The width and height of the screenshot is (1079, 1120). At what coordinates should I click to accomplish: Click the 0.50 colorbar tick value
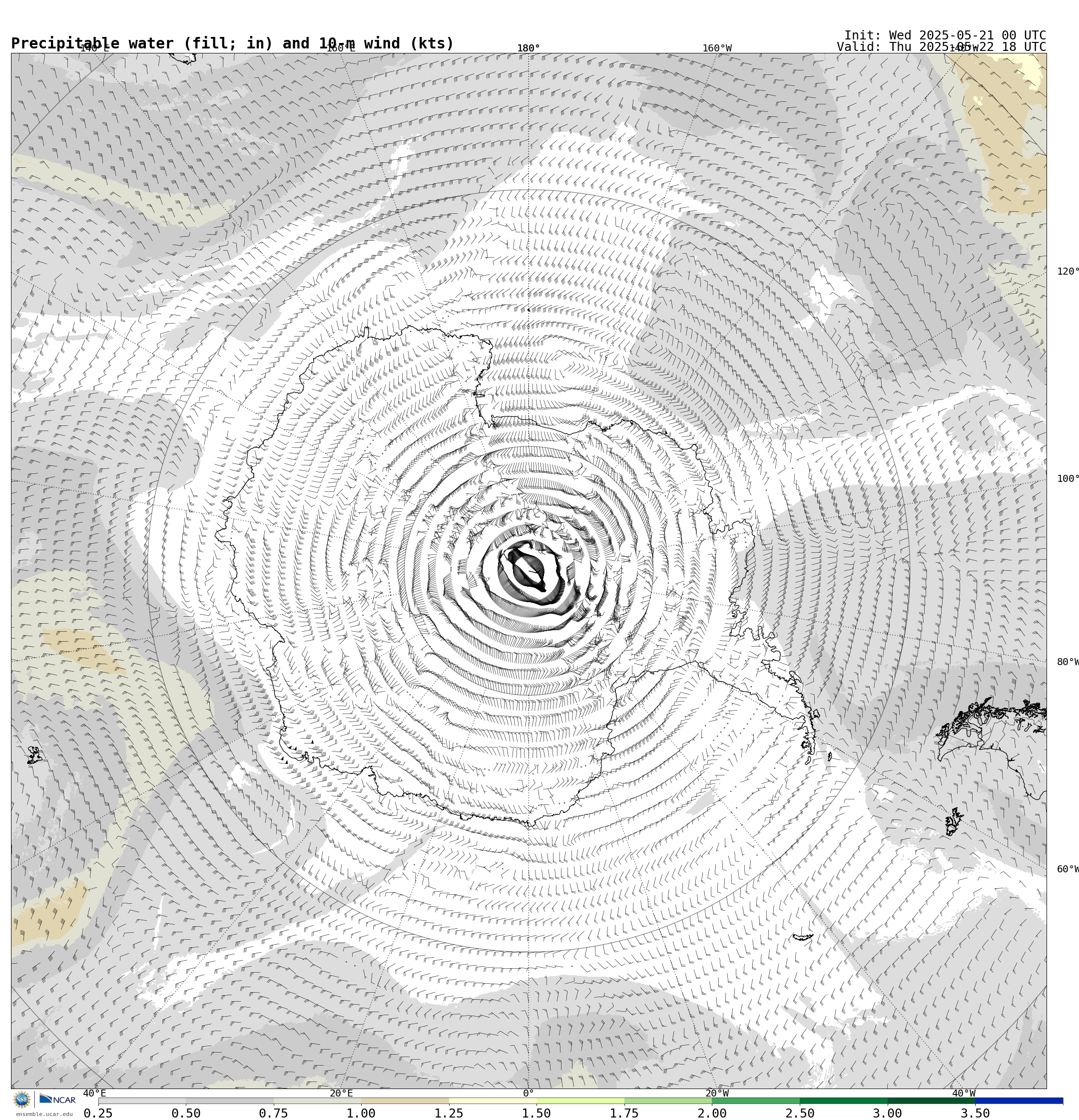(186, 1113)
